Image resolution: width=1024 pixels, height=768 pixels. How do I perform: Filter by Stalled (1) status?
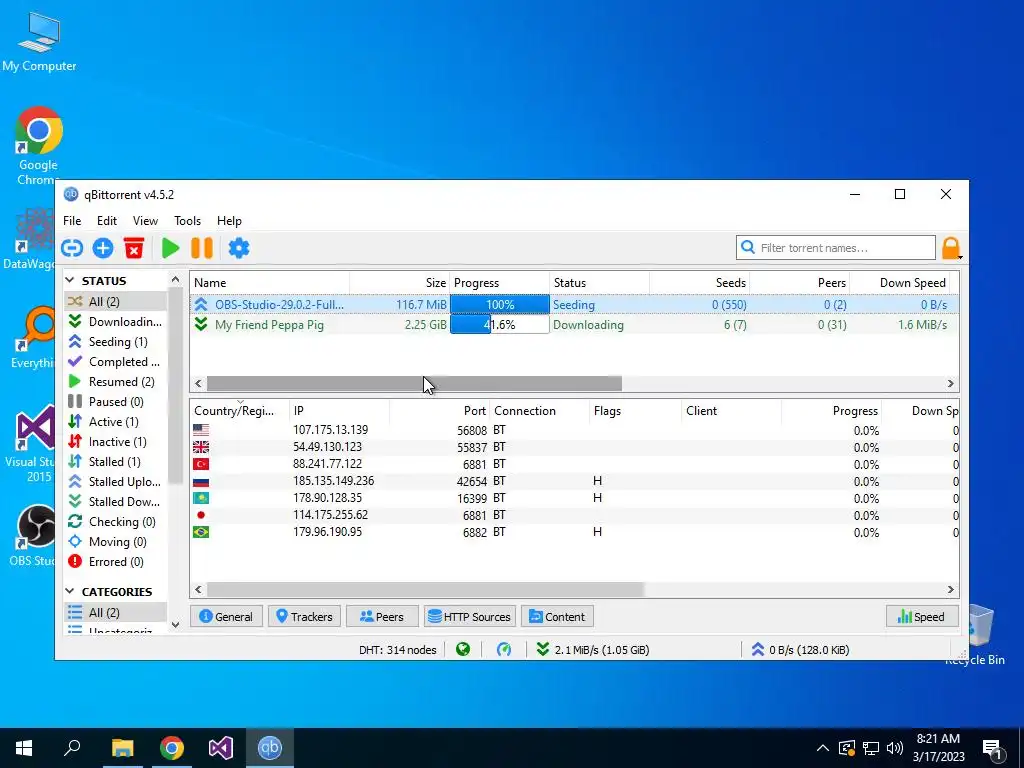click(116, 462)
